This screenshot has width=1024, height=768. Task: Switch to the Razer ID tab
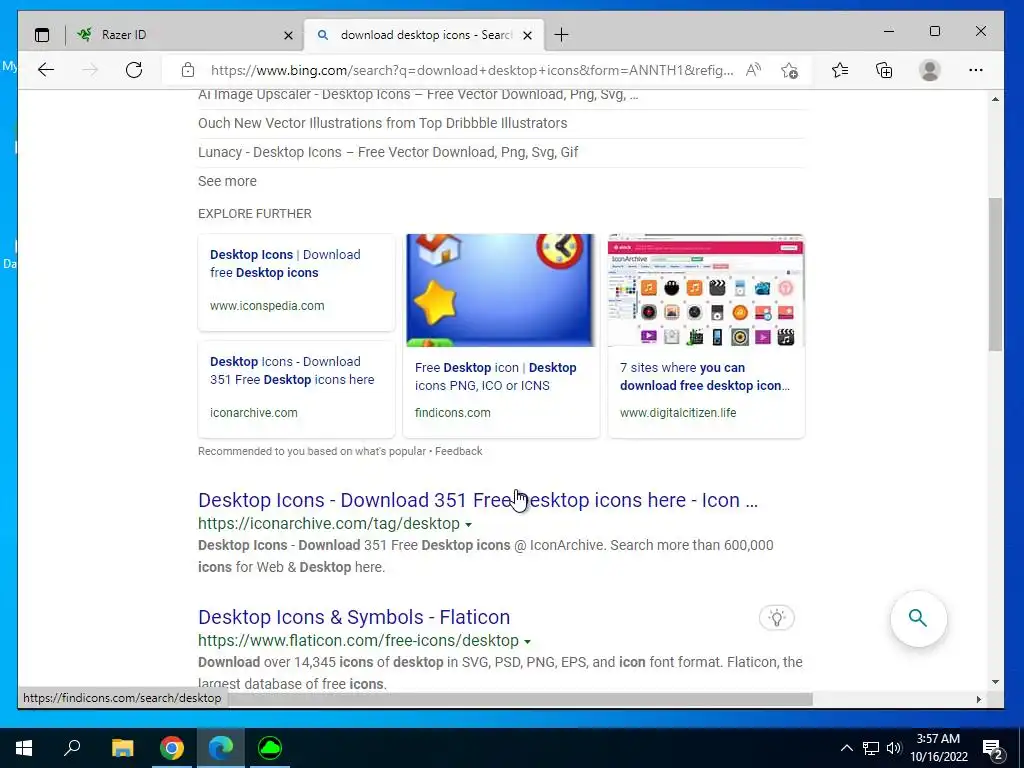[183, 35]
